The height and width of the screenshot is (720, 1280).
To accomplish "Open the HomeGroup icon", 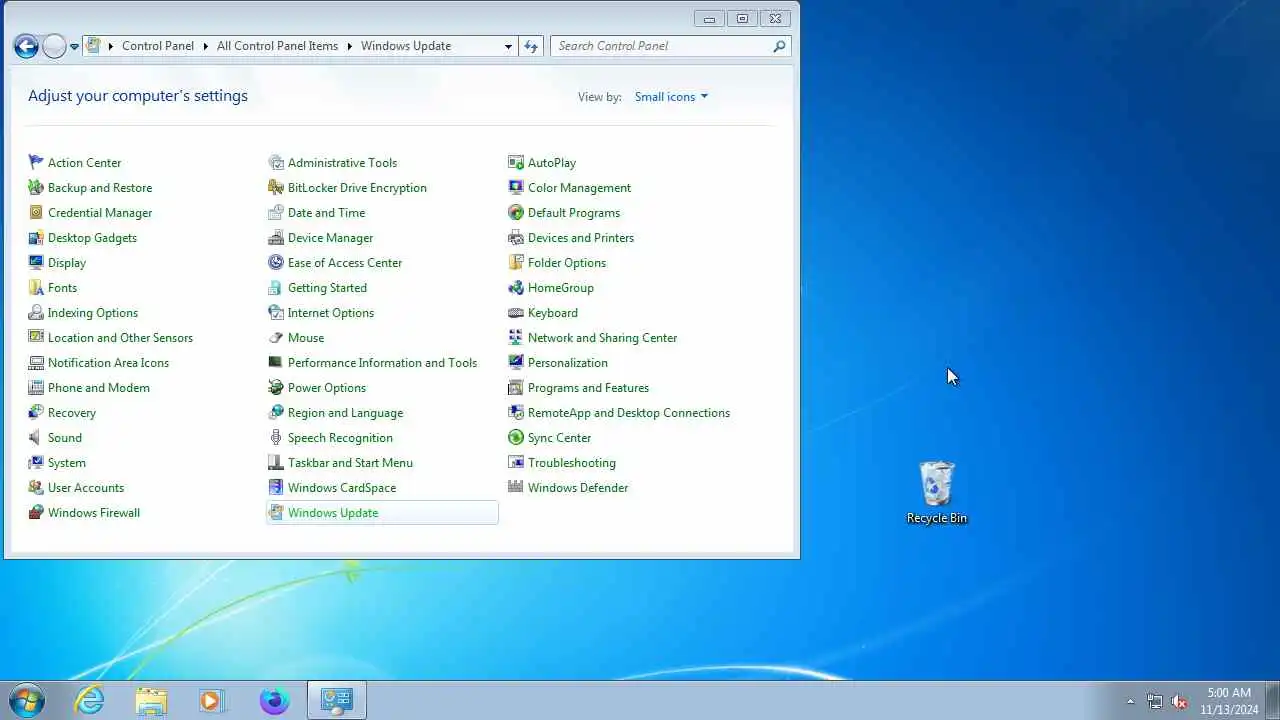I will pos(516,287).
